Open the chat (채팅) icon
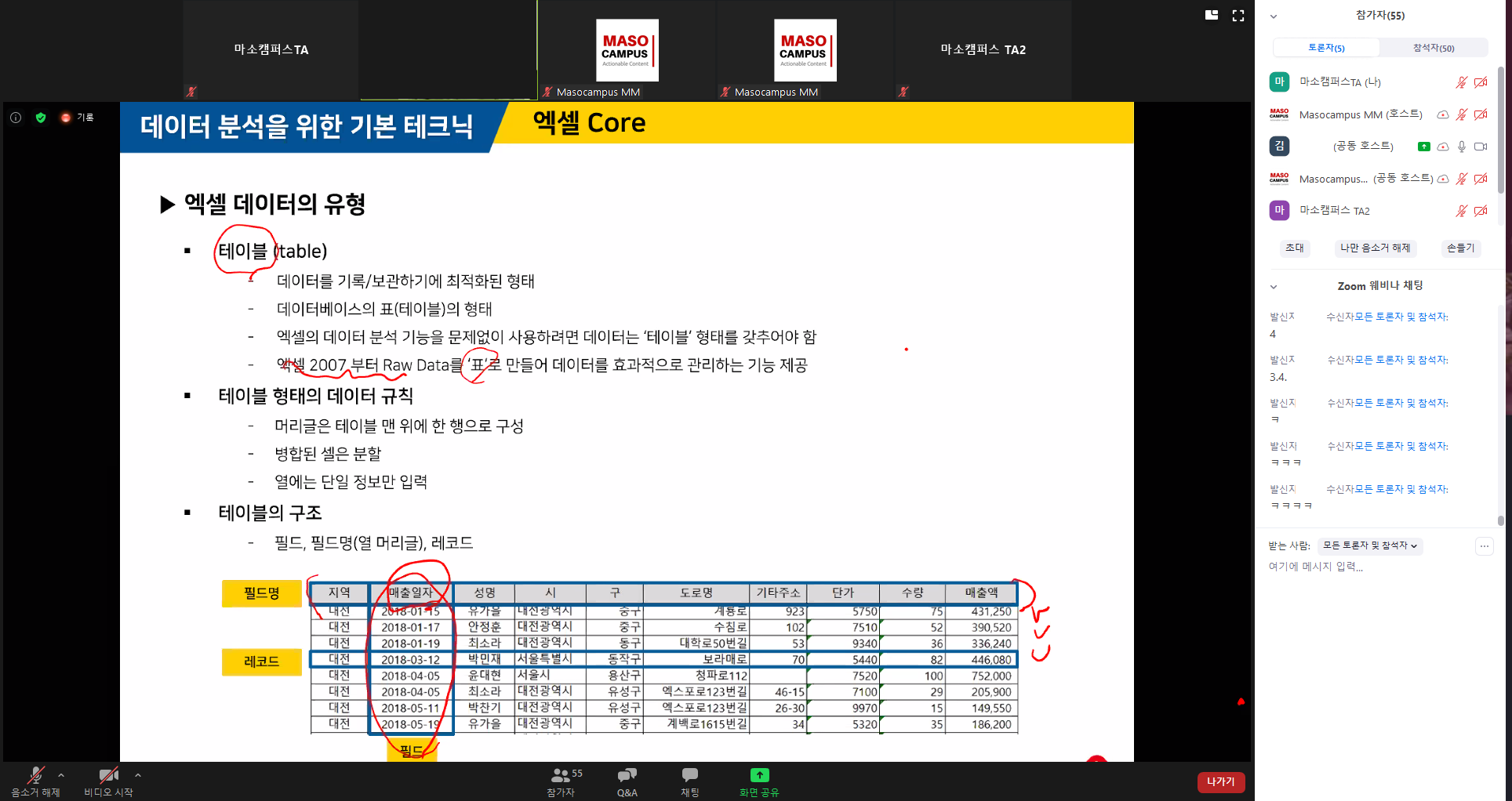The width and height of the screenshot is (1512, 801). pyautogui.click(x=689, y=776)
